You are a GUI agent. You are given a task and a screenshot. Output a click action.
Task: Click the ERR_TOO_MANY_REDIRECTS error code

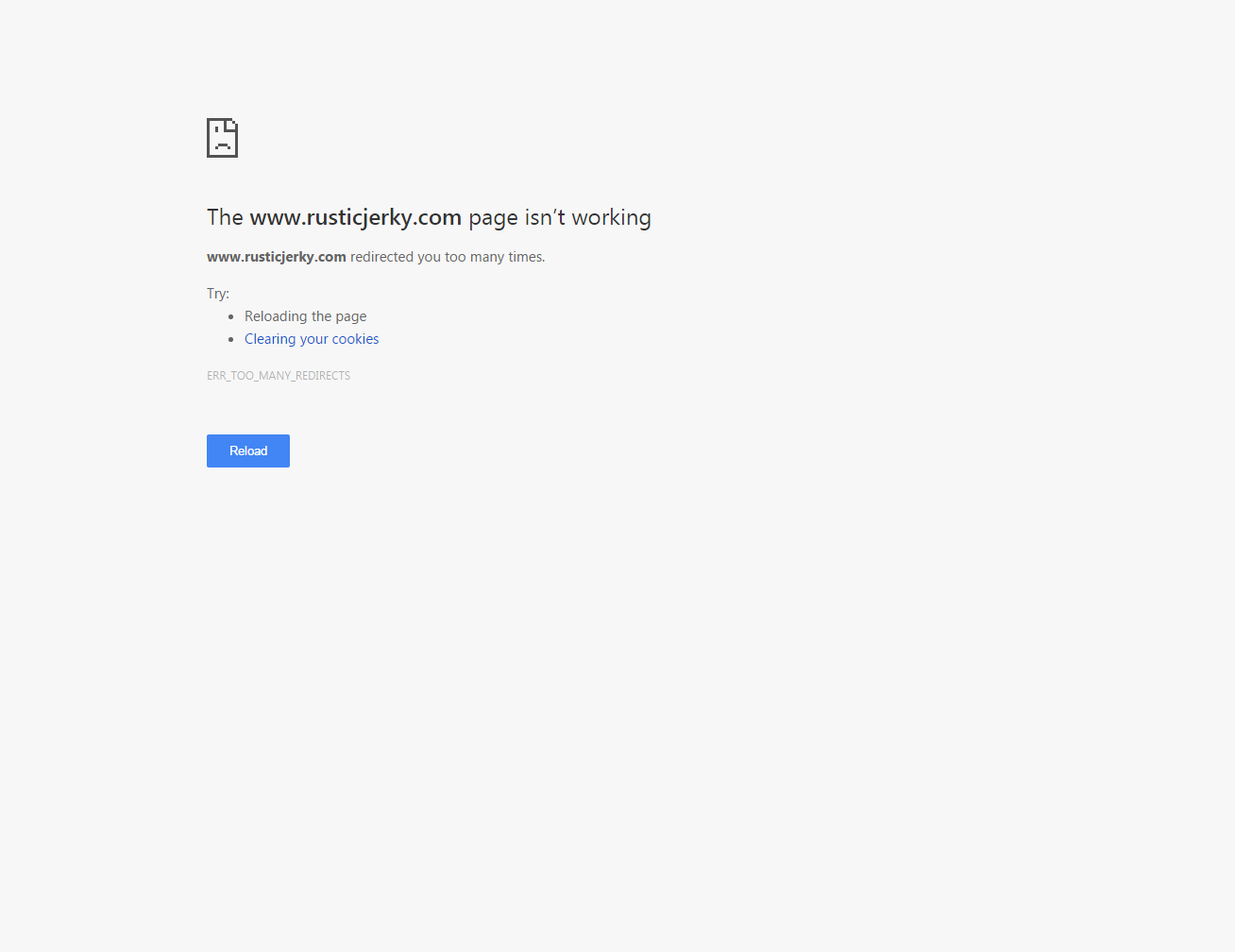(279, 376)
